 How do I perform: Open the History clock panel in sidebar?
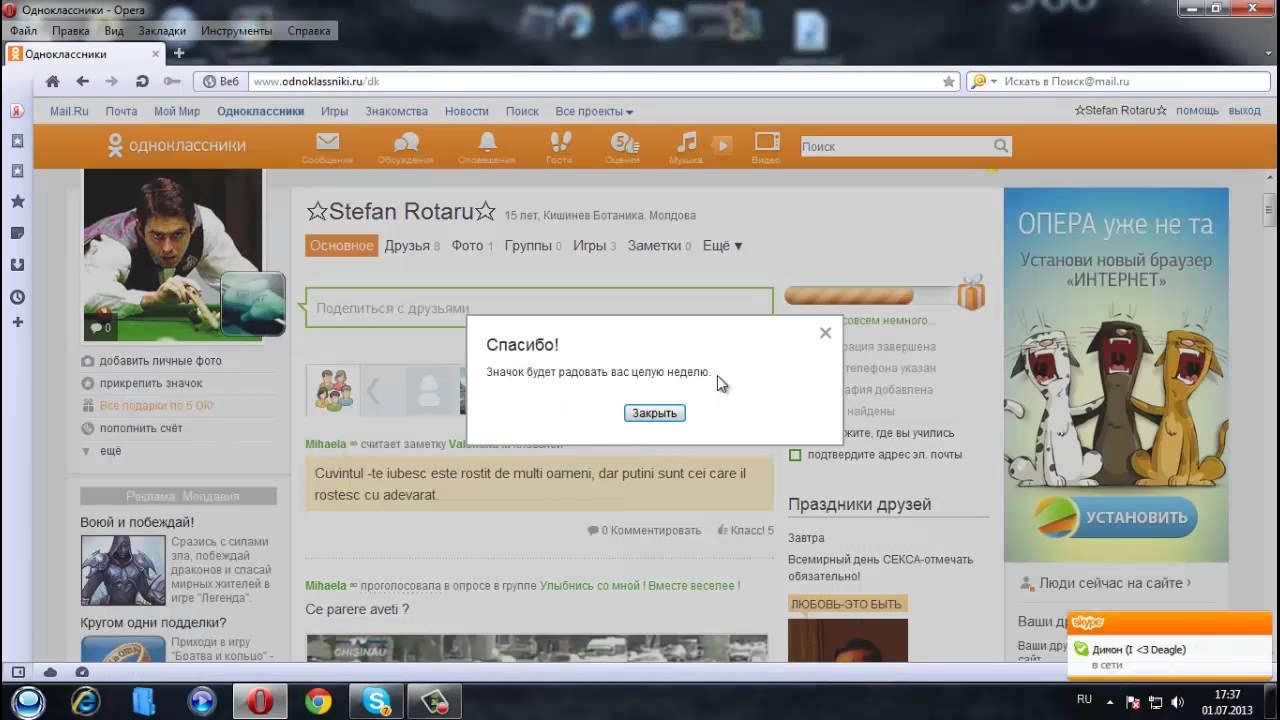[x=17, y=297]
